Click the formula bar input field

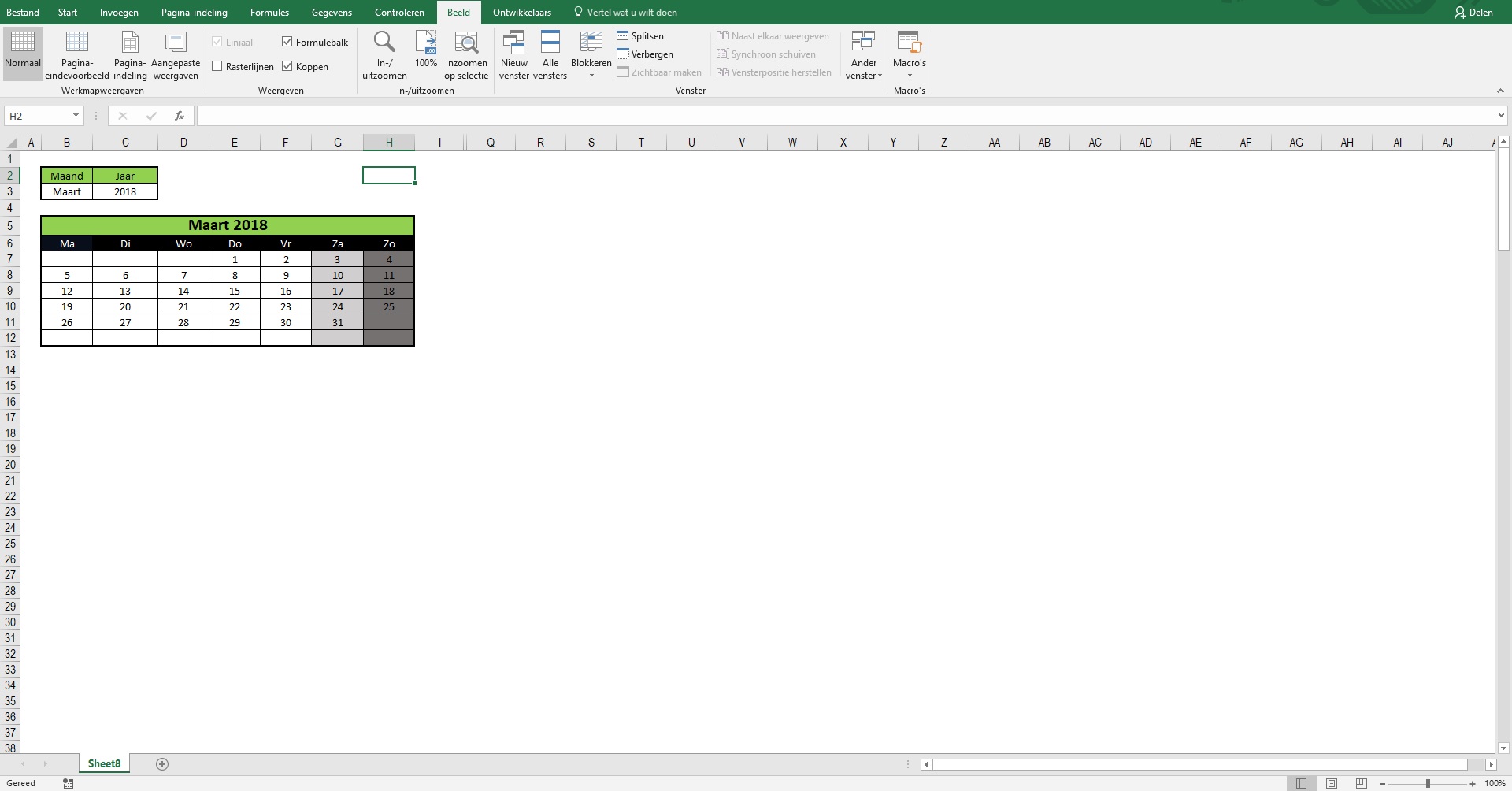click(845, 116)
